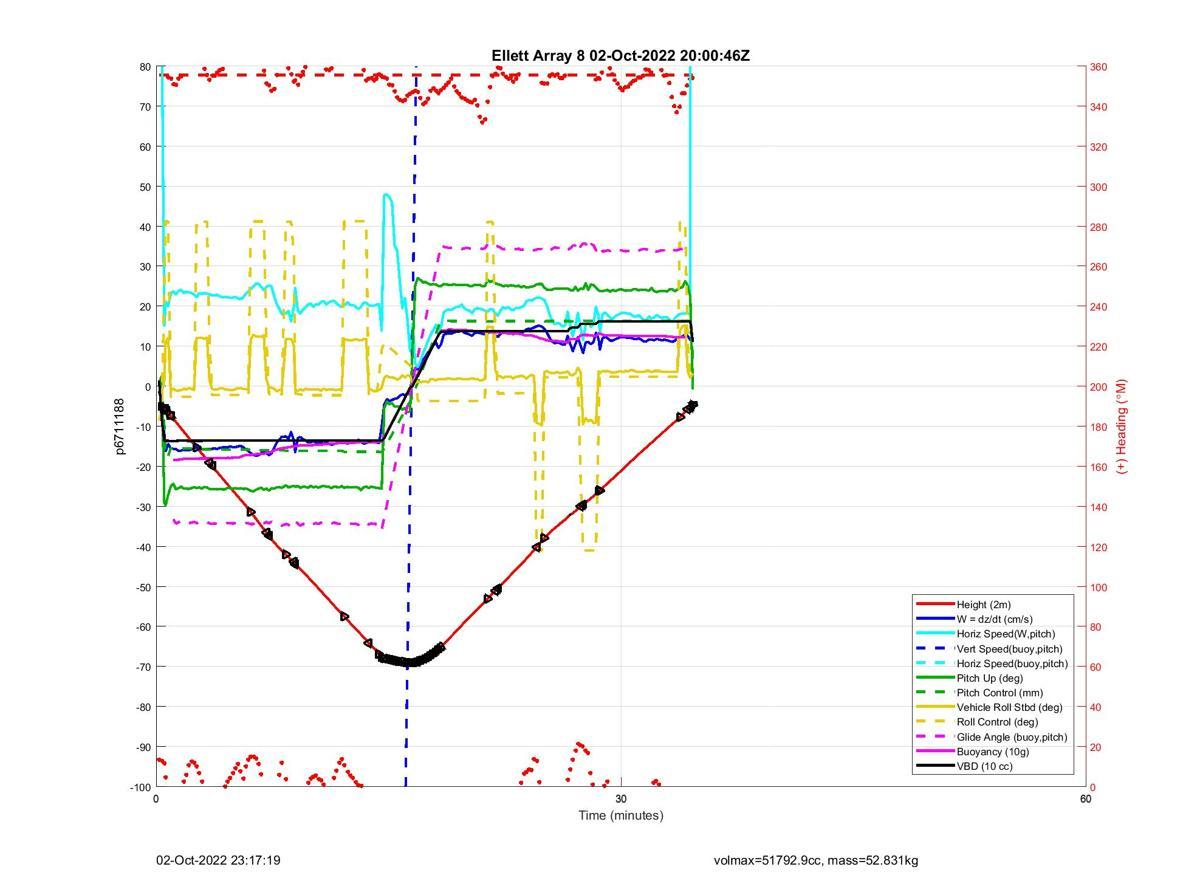Image resolution: width=1200 pixels, height=885 pixels.
Task: Click the timestamp '02-Oct-2022 23:17:19'
Action: coord(218,860)
